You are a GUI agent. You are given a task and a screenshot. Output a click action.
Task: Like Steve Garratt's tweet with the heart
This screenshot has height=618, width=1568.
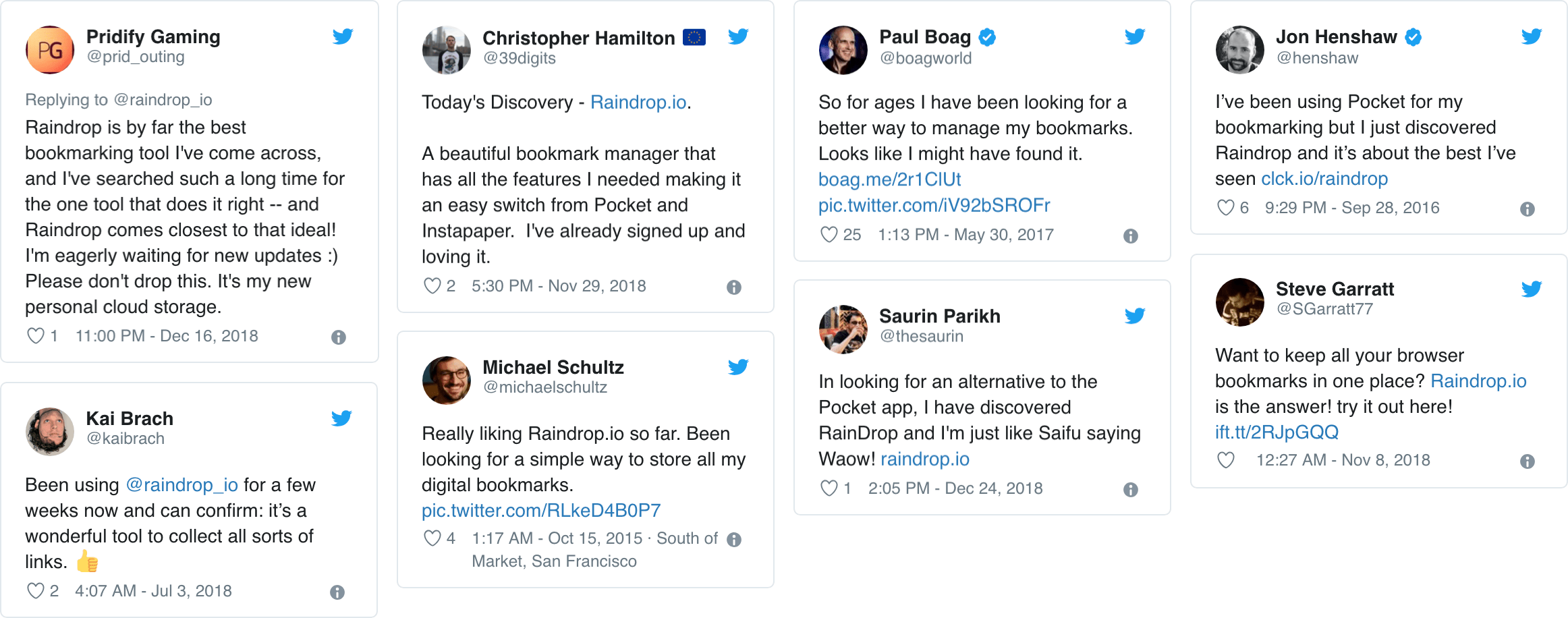[1225, 460]
